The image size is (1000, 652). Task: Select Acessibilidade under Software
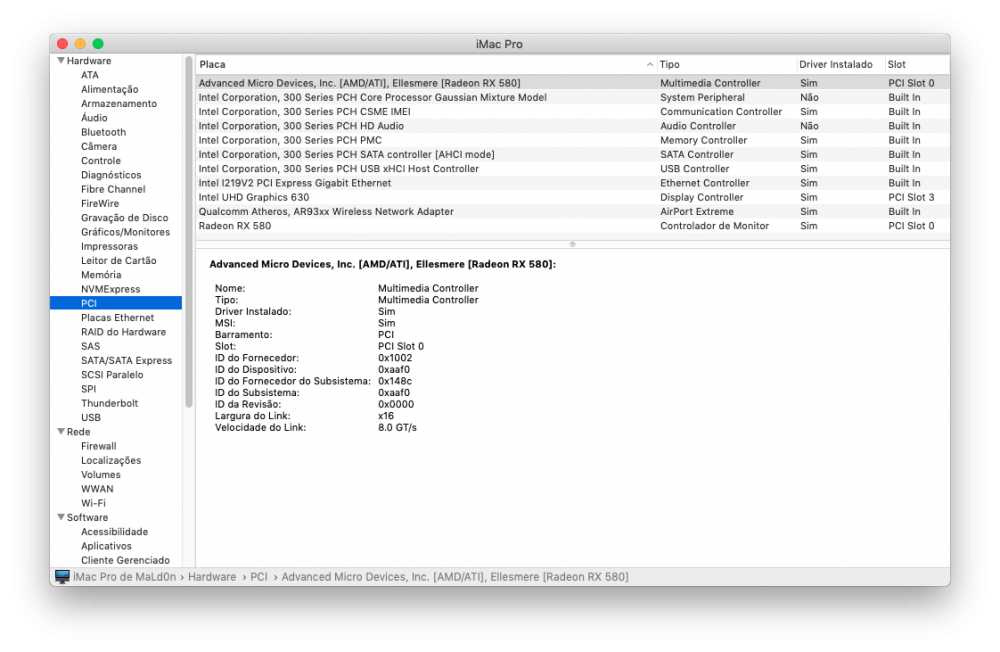tap(114, 531)
